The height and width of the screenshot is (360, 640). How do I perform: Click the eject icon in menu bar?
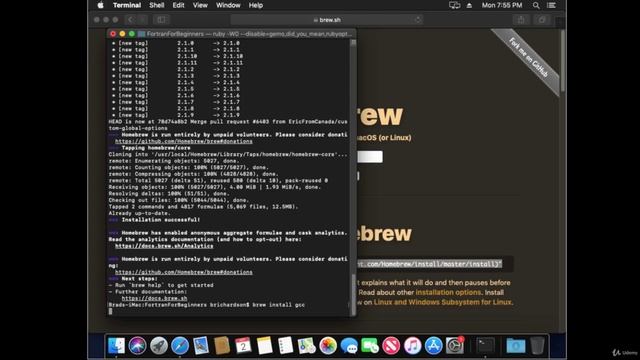pyautogui.click(x=469, y=5)
